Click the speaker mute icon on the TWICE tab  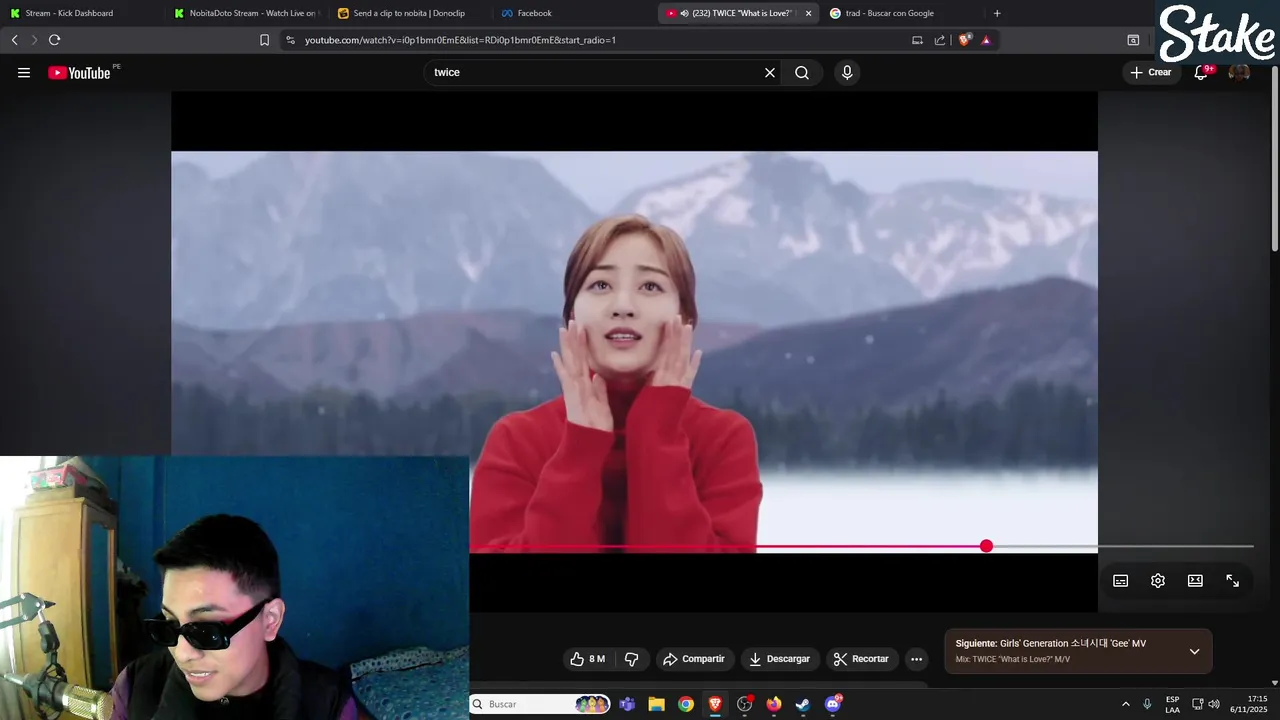[684, 13]
